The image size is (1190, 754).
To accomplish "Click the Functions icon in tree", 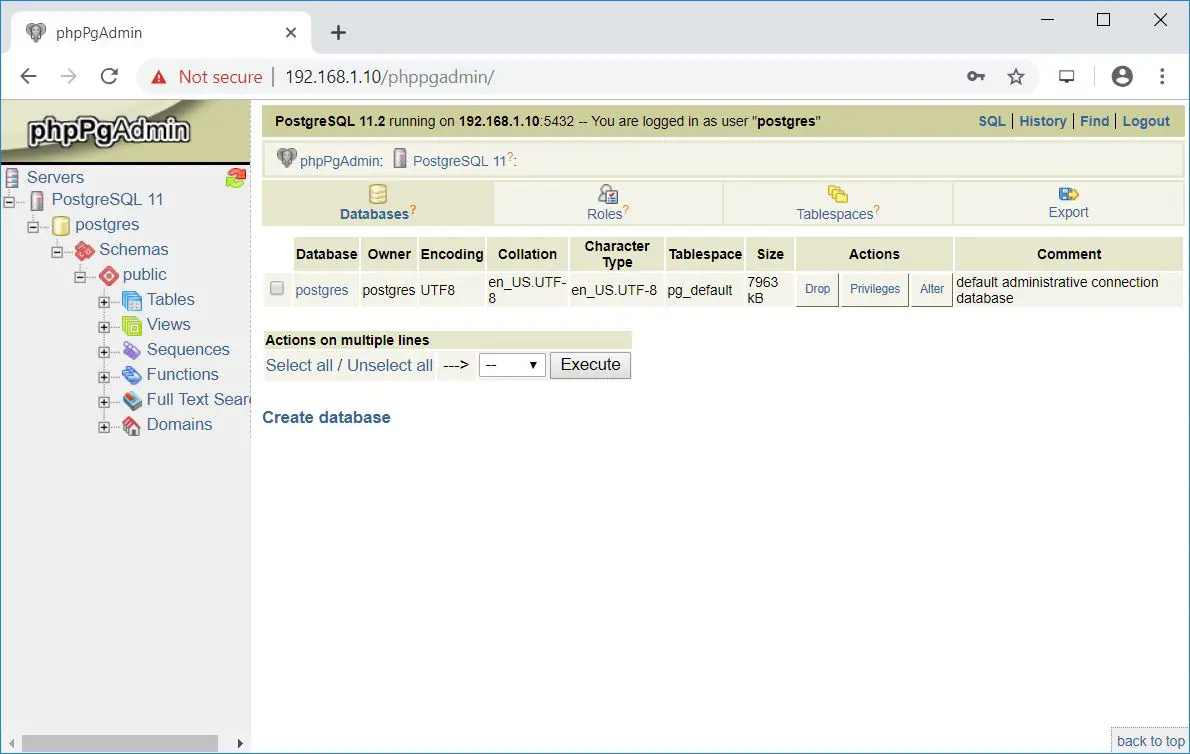I will (132, 375).
